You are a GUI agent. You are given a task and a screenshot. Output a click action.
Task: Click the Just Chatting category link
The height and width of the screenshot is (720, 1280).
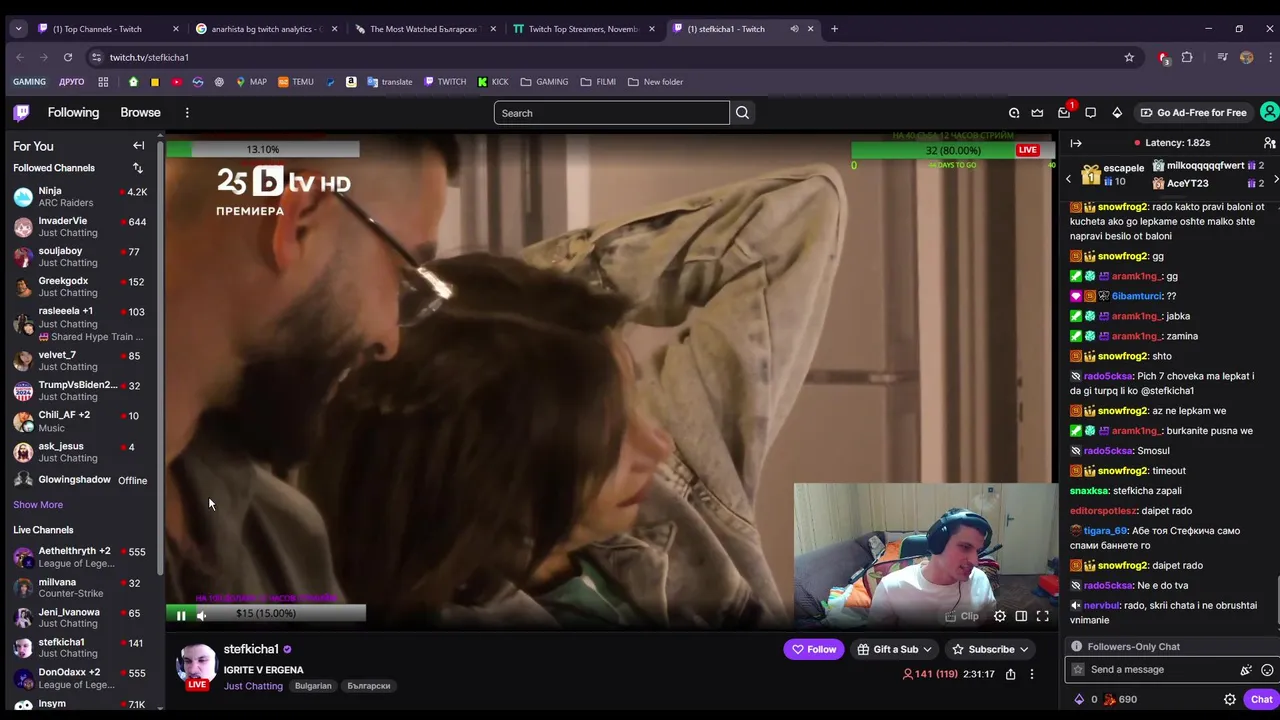coord(253,686)
